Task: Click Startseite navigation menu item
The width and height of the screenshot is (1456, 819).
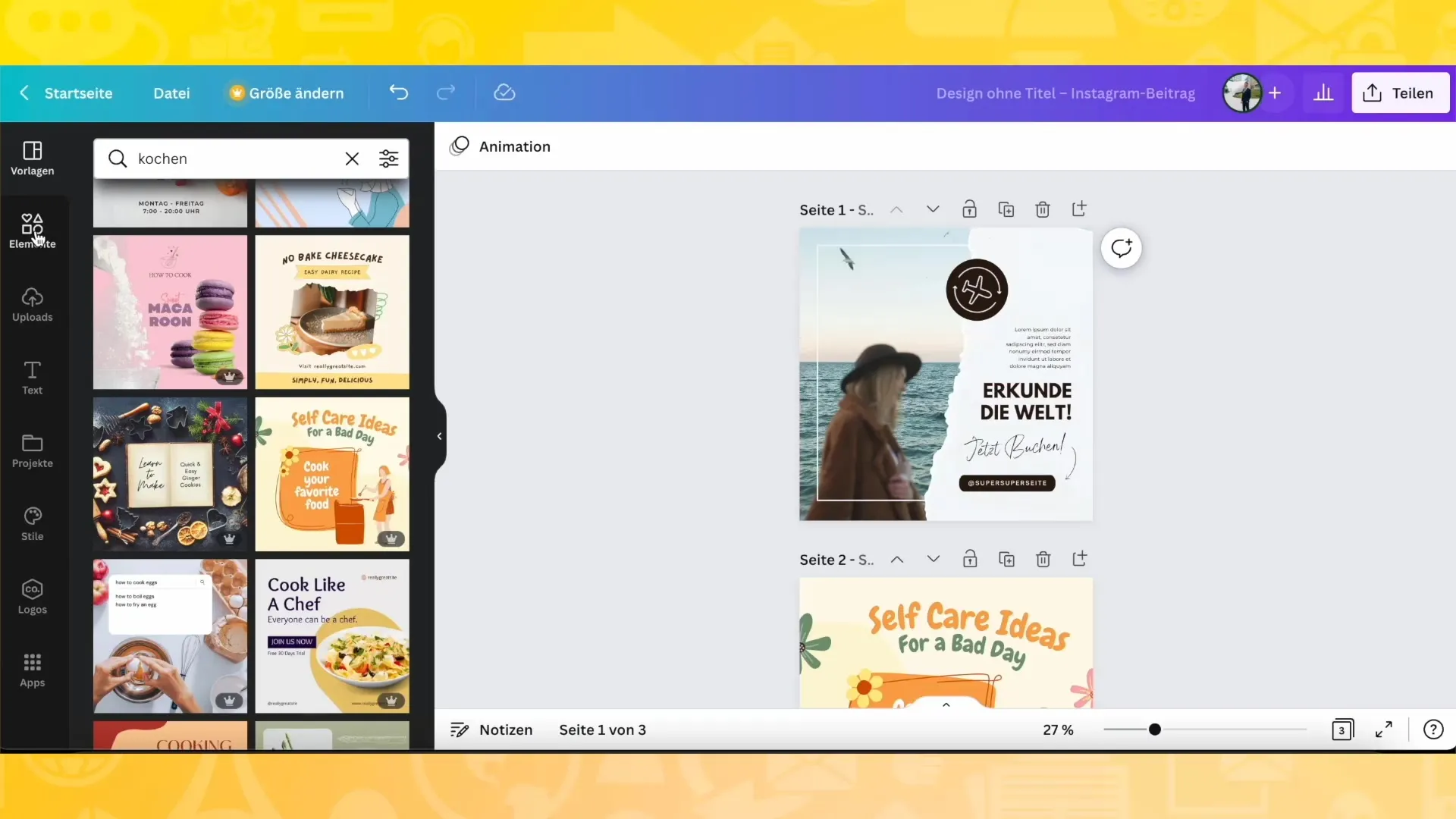Action: [x=79, y=92]
